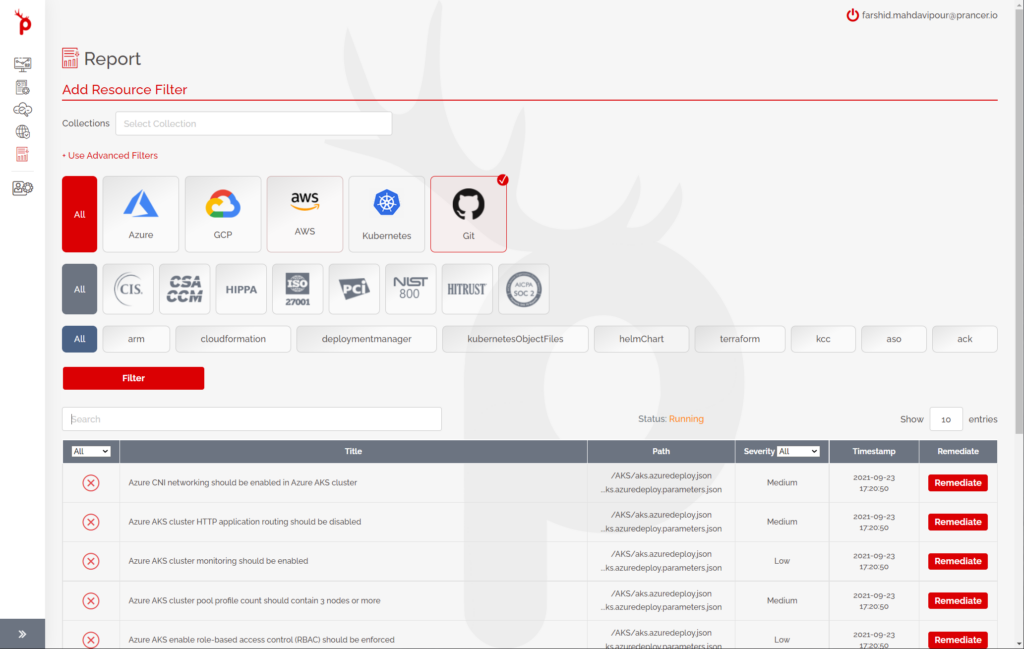Image resolution: width=1024 pixels, height=649 pixels.
Task: Click the globe icon in the left sidebar
Action: [22, 132]
